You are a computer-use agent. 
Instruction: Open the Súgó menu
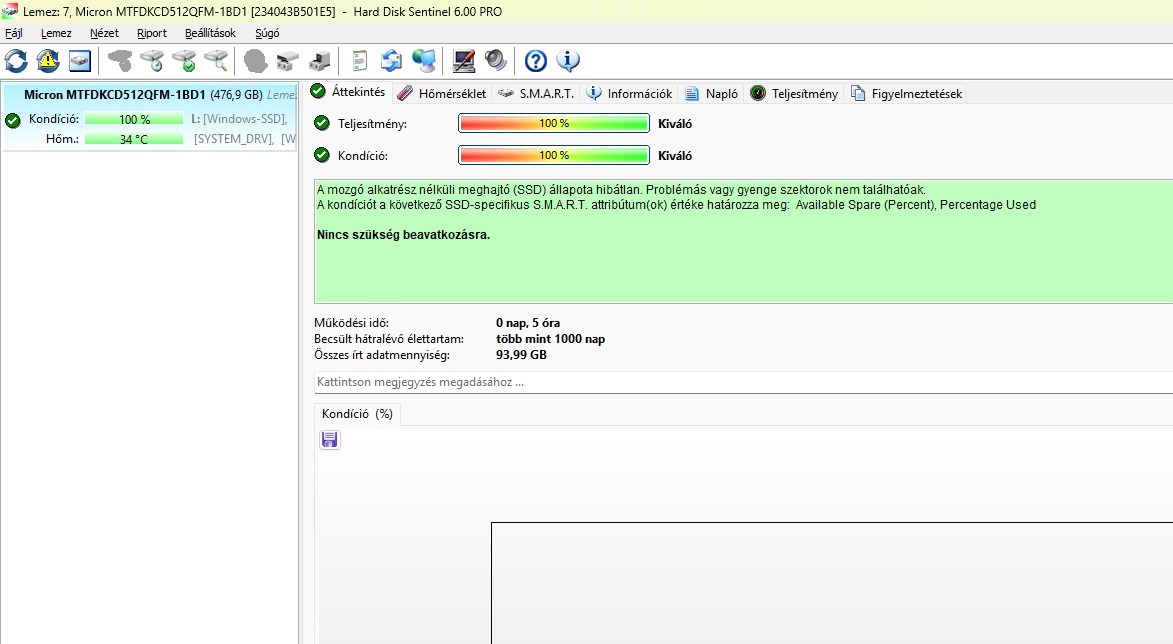pyautogui.click(x=267, y=33)
